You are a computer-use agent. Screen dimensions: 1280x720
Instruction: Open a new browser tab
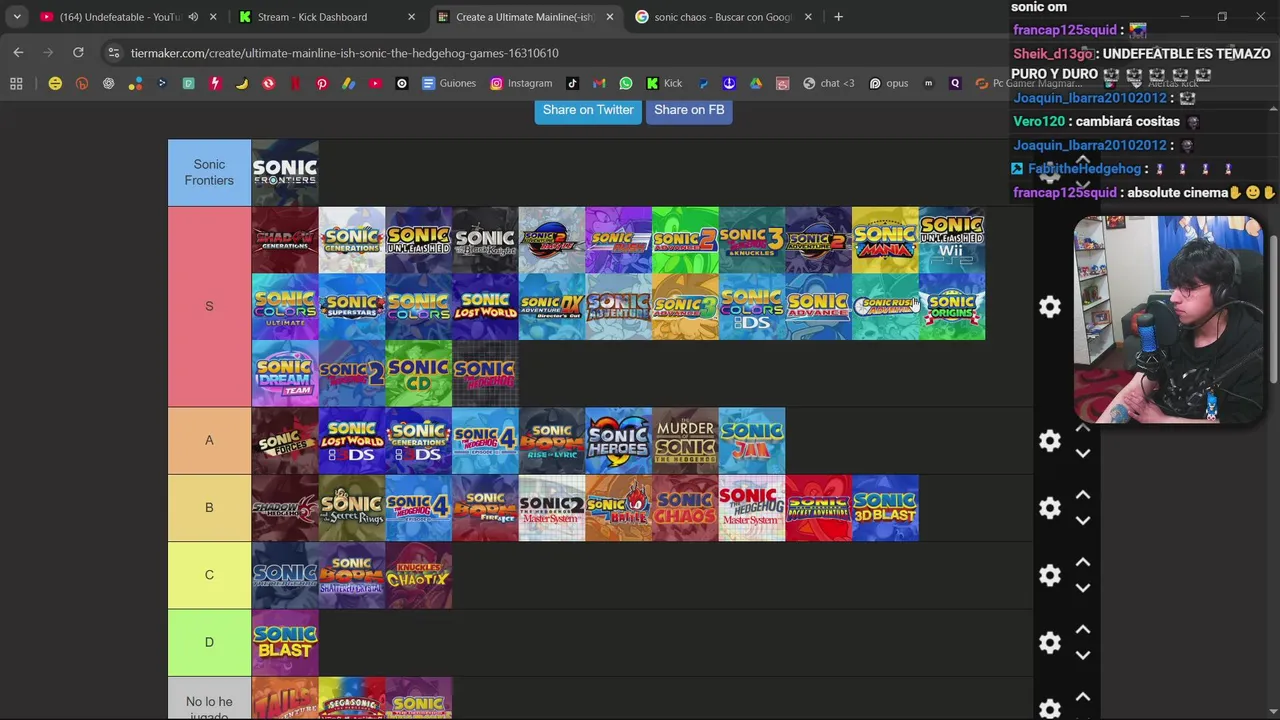(x=838, y=17)
